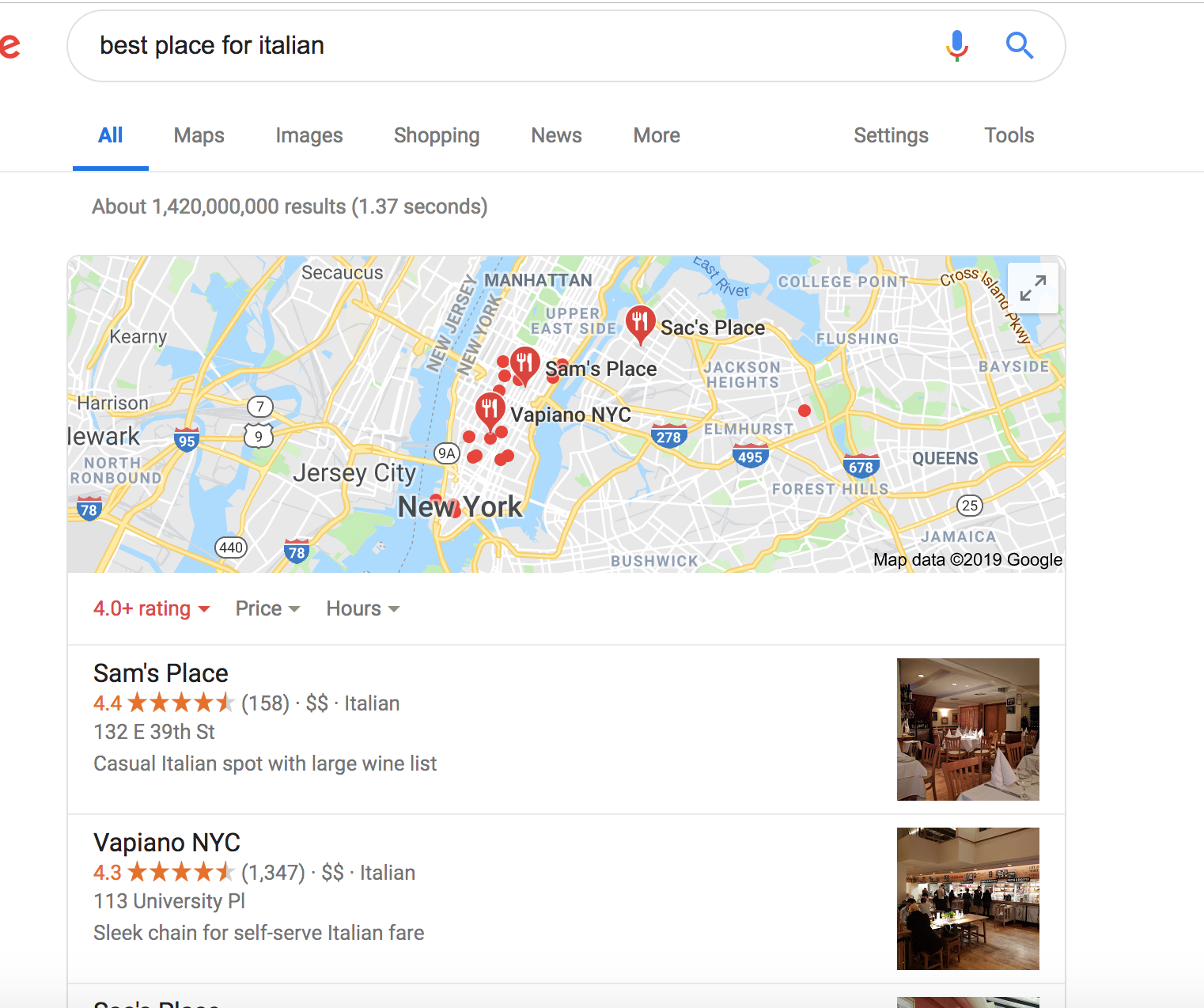Switch to the Images tab
Image resolution: width=1204 pixels, height=1008 pixels.
click(309, 135)
